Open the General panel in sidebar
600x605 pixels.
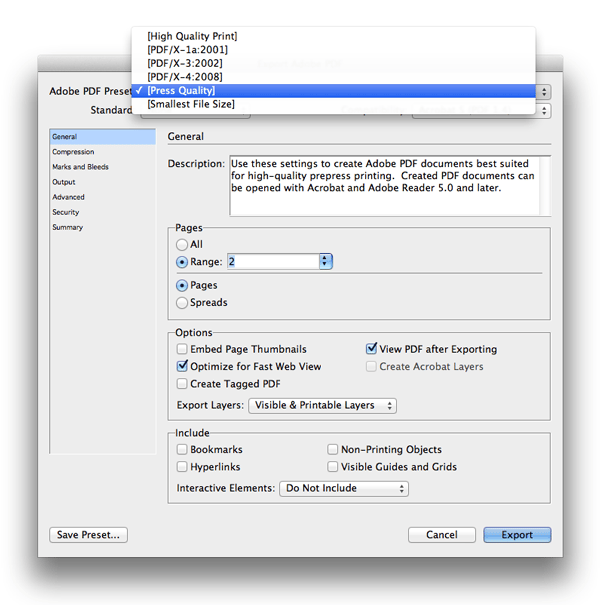coord(103,137)
